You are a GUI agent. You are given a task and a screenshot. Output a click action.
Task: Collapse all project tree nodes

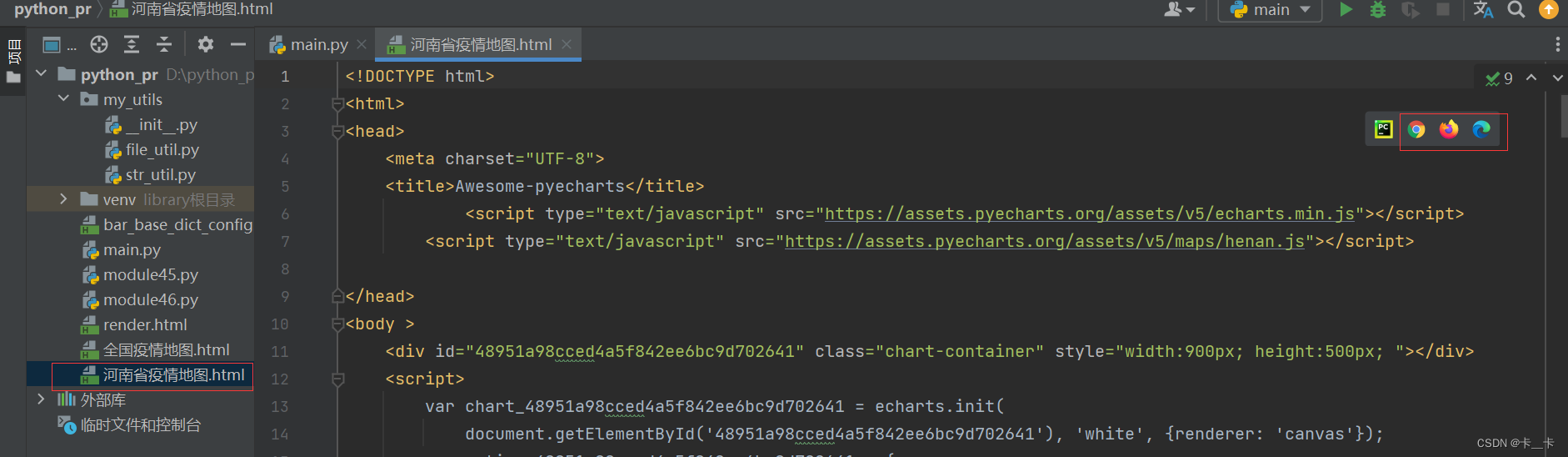tap(164, 44)
